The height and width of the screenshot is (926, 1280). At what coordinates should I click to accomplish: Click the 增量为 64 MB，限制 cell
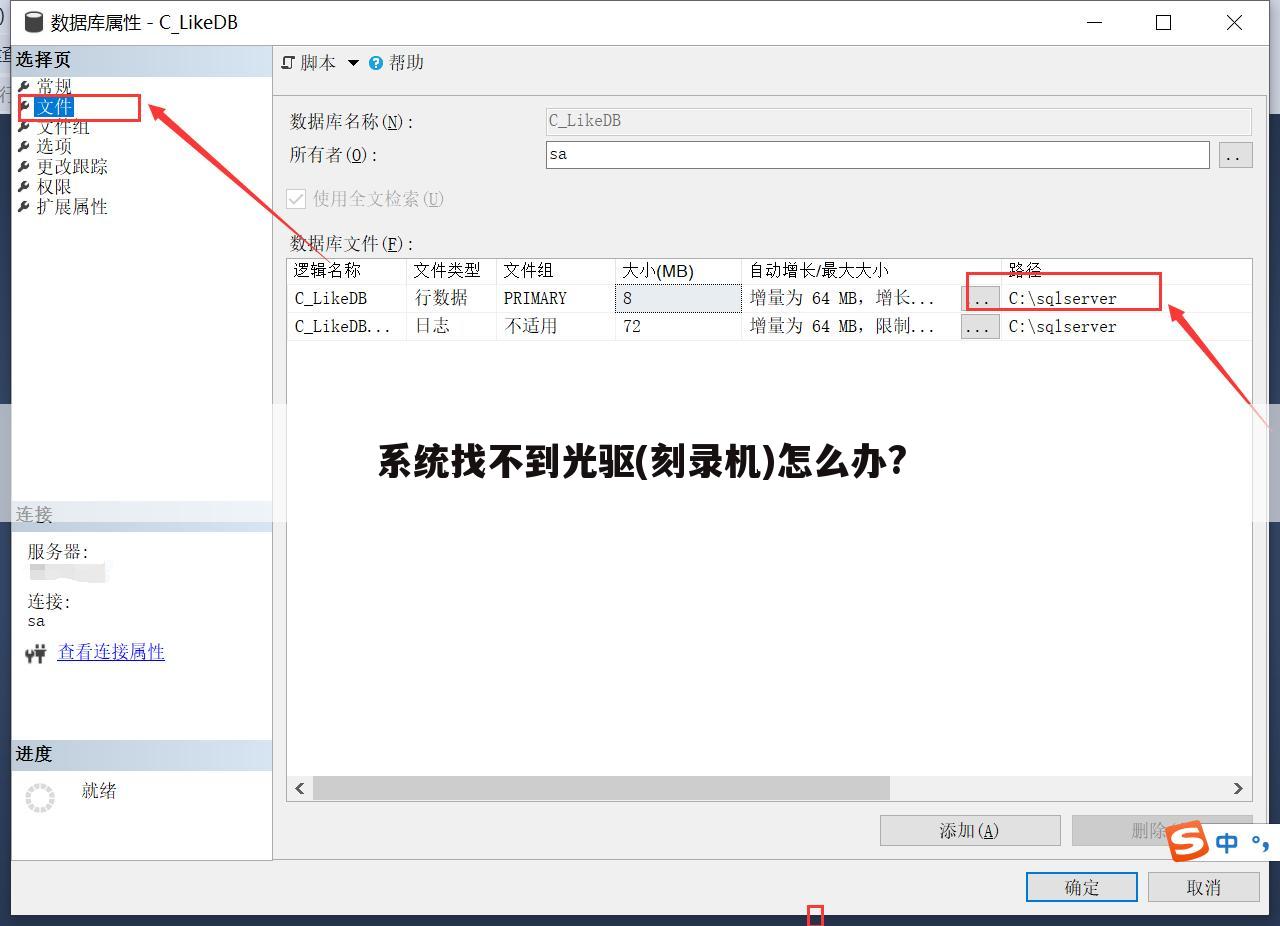pos(851,326)
